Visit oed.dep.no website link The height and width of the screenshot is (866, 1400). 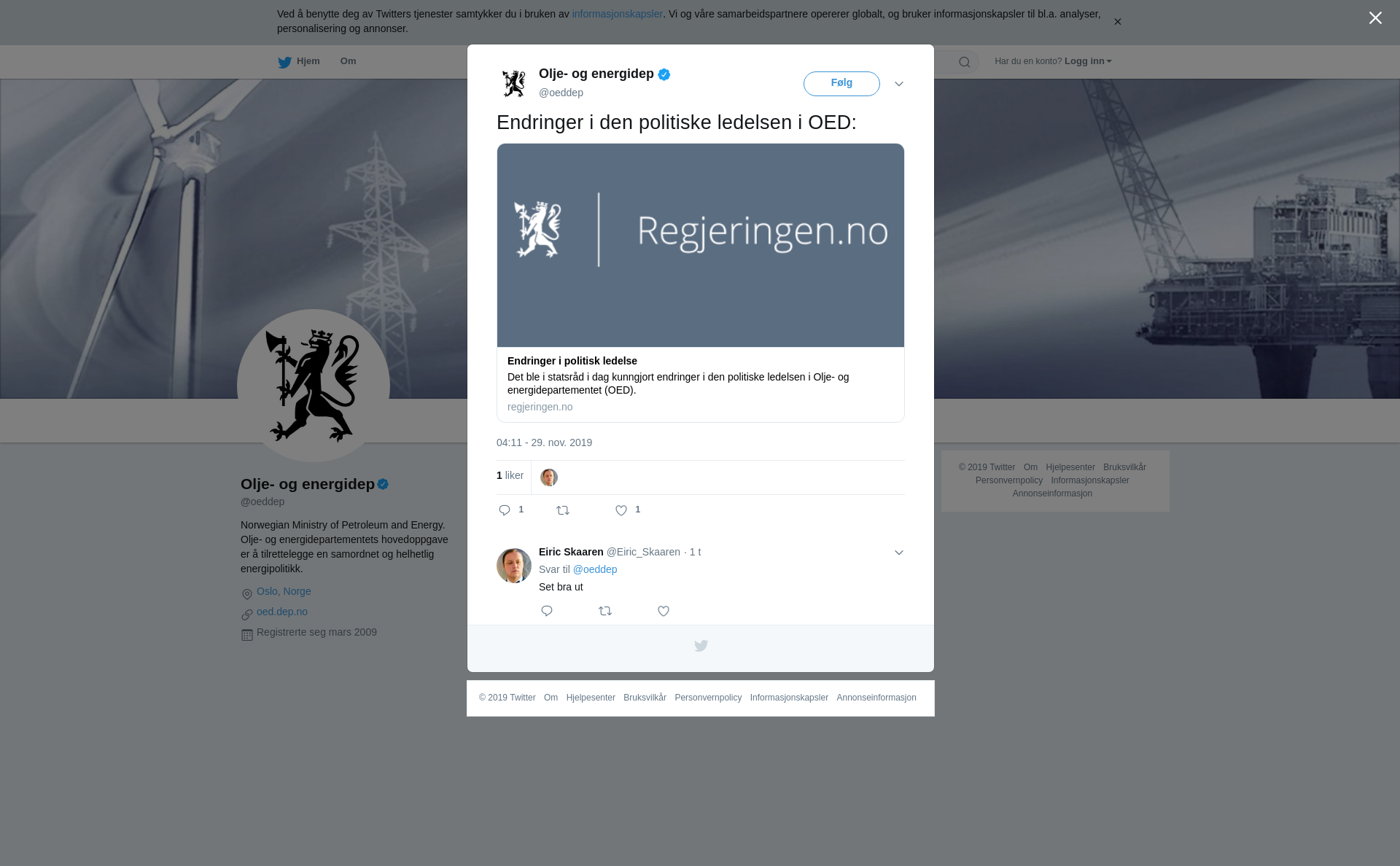click(282, 612)
